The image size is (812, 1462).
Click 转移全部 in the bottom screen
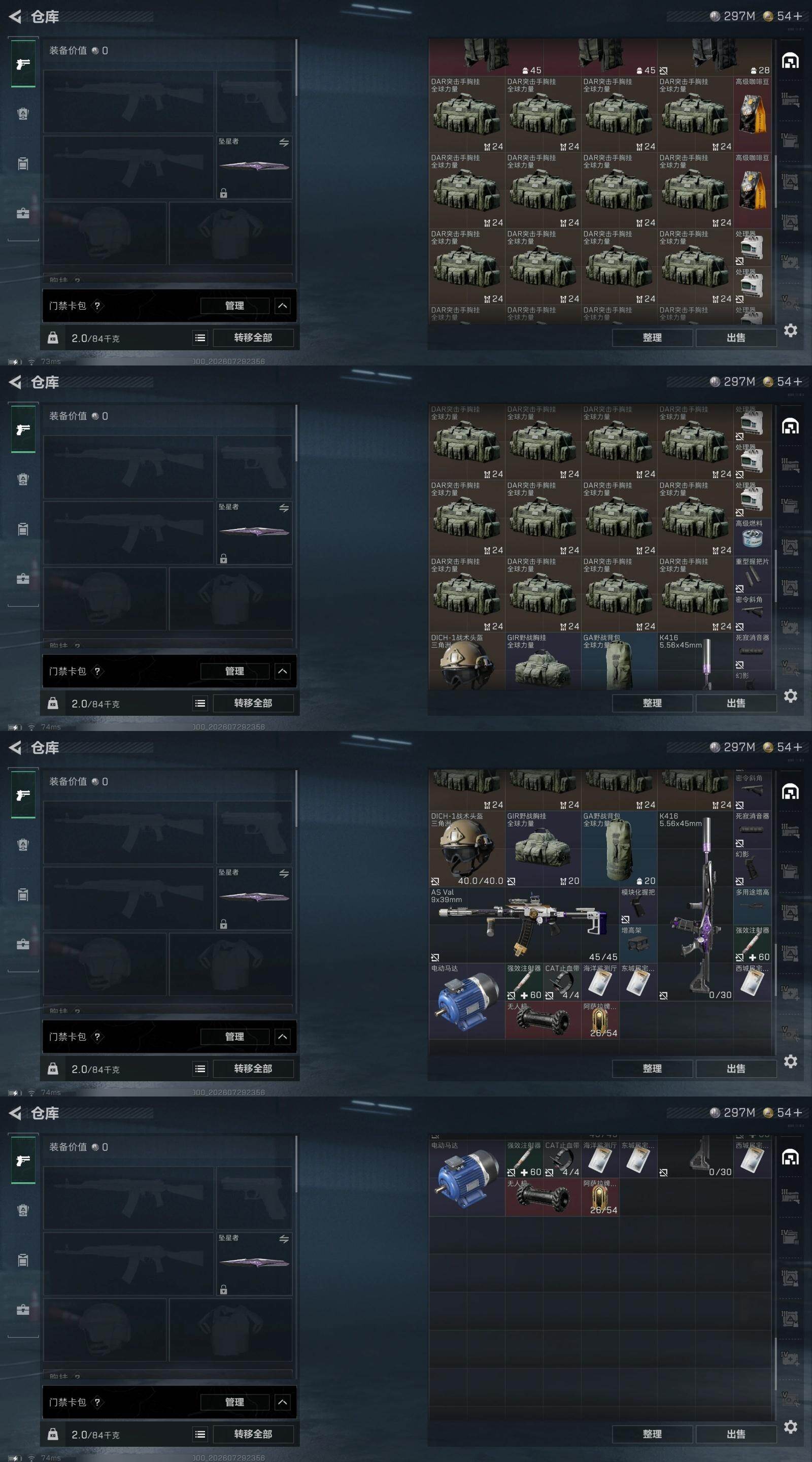(x=253, y=1434)
